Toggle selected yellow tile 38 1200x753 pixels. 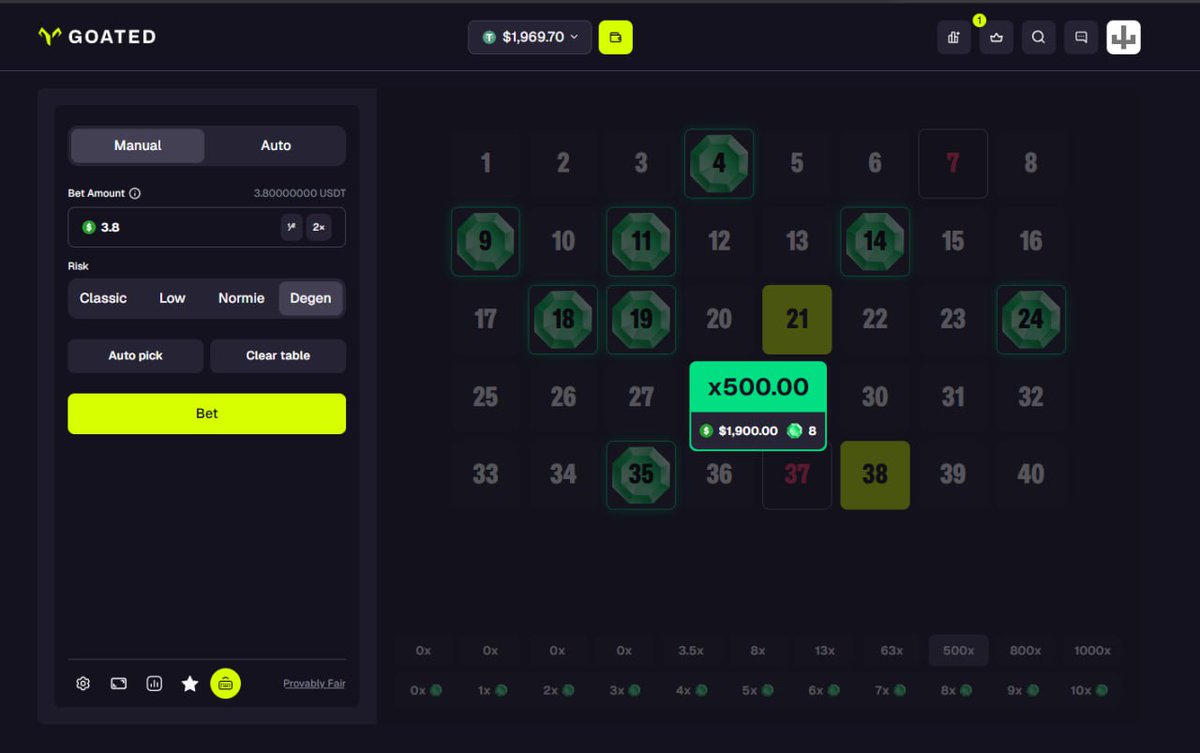pyautogui.click(x=875, y=475)
